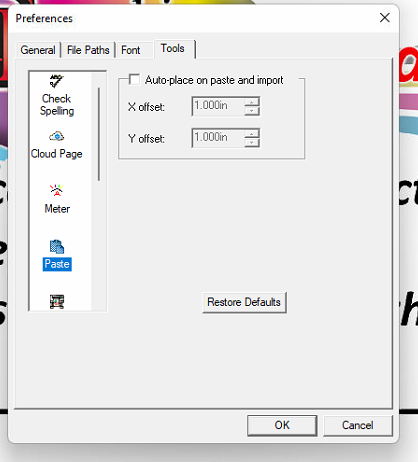Screen dimensions: 418x462
Task: Click the X offset input field
Action: [218, 106]
